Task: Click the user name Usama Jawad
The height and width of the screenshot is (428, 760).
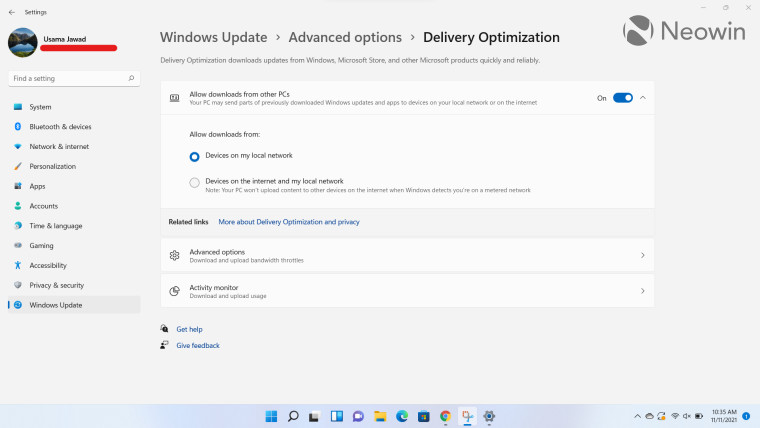Action: [x=65, y=39]
